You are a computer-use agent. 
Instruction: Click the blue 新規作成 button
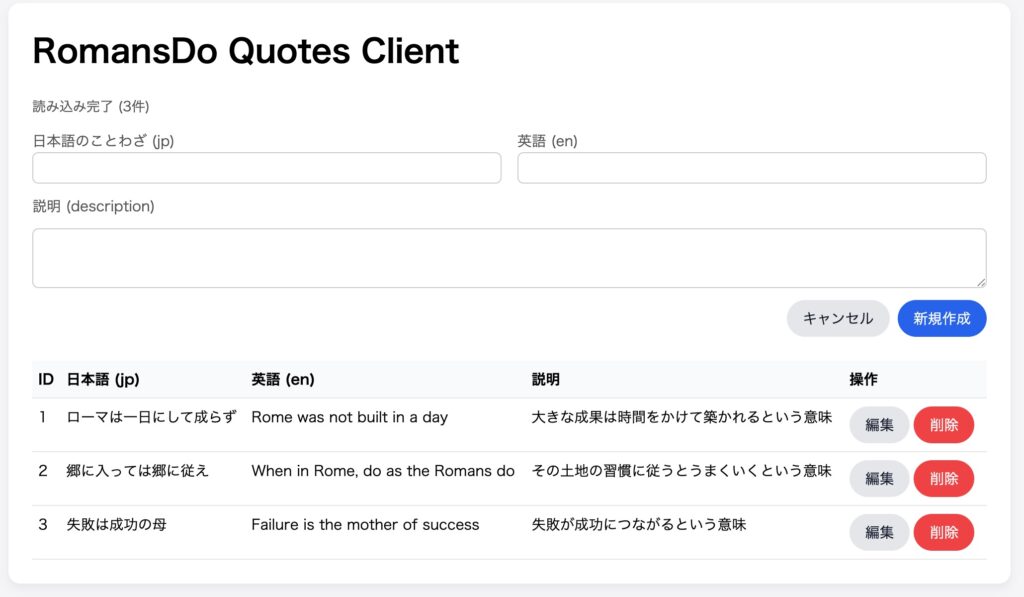point(941,318)
